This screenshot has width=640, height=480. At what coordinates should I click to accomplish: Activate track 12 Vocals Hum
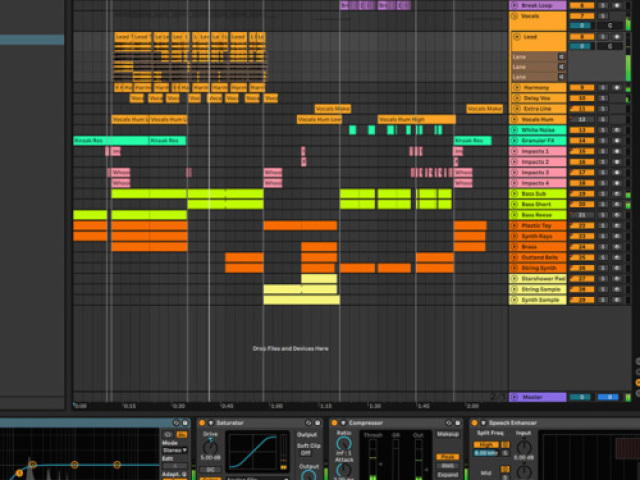582,120
